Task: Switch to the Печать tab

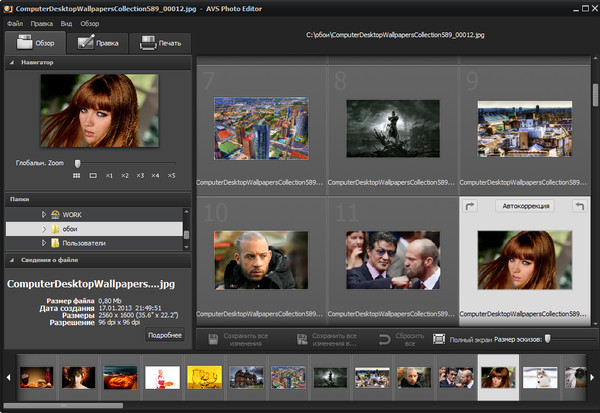Action: [160, 43]
